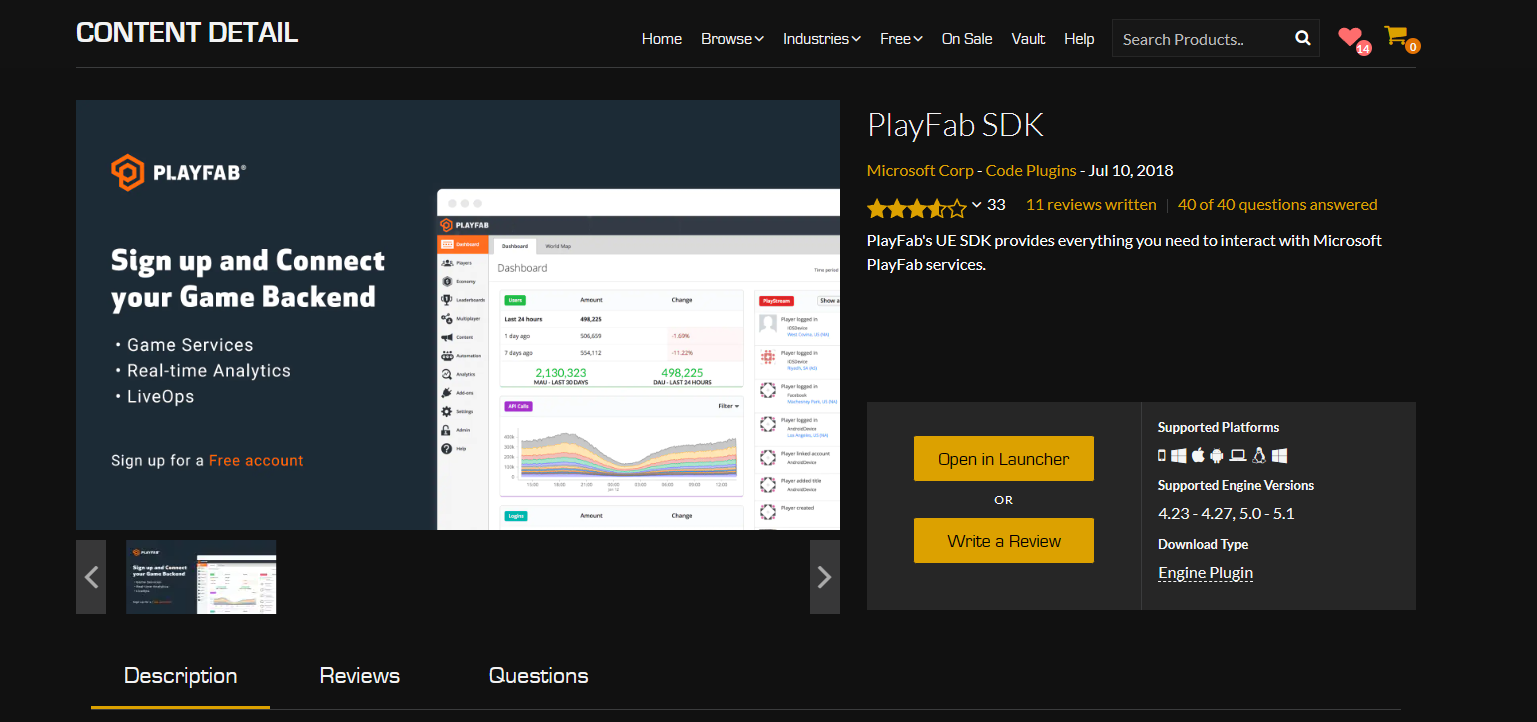The height and width of the screenshot is (722, 1537).
Task: Switch to the Description tab
Action: pyautogui.click(x=180, y=676)
